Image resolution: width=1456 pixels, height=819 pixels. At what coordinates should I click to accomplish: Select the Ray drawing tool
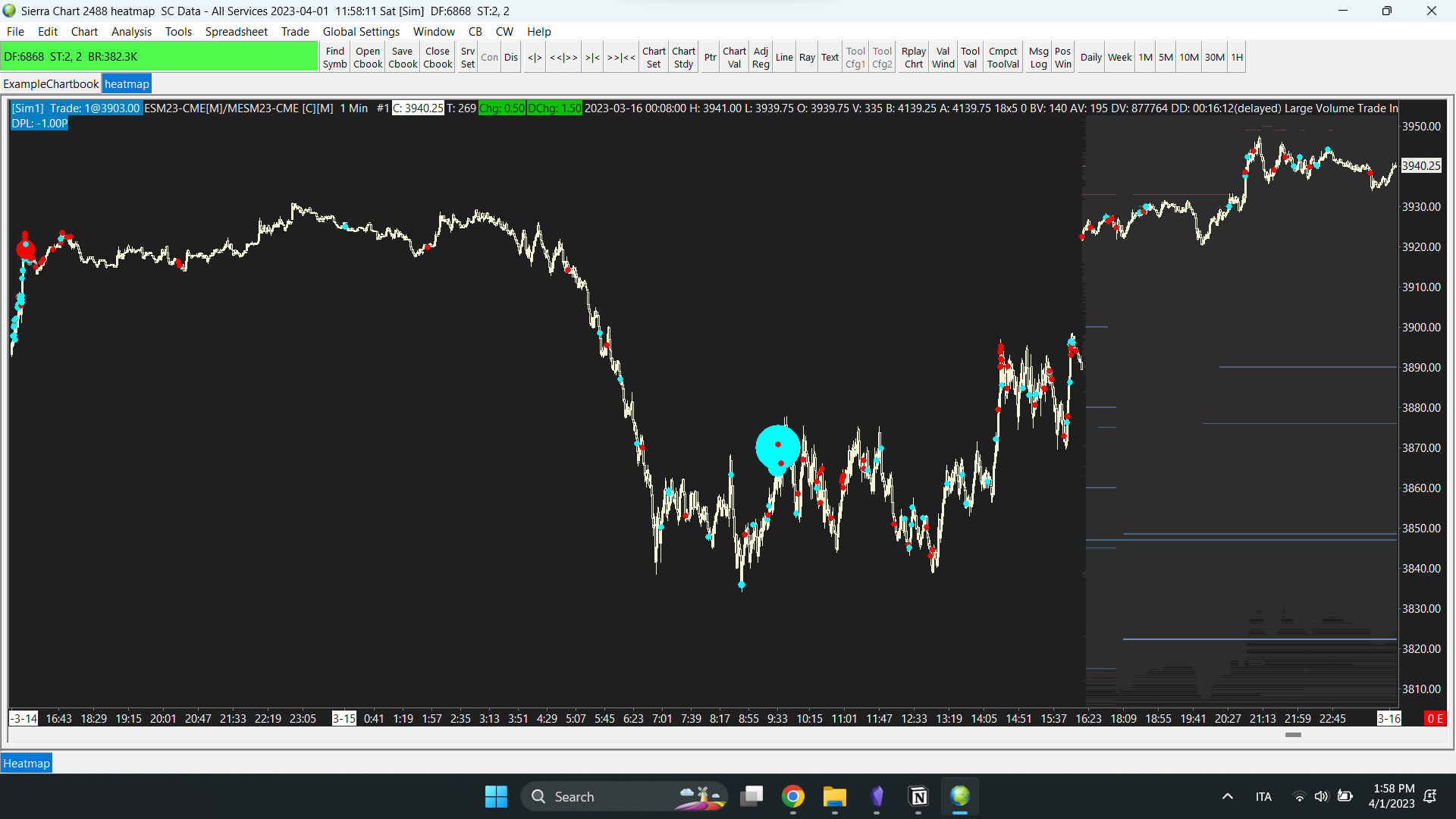coord(807,58)
